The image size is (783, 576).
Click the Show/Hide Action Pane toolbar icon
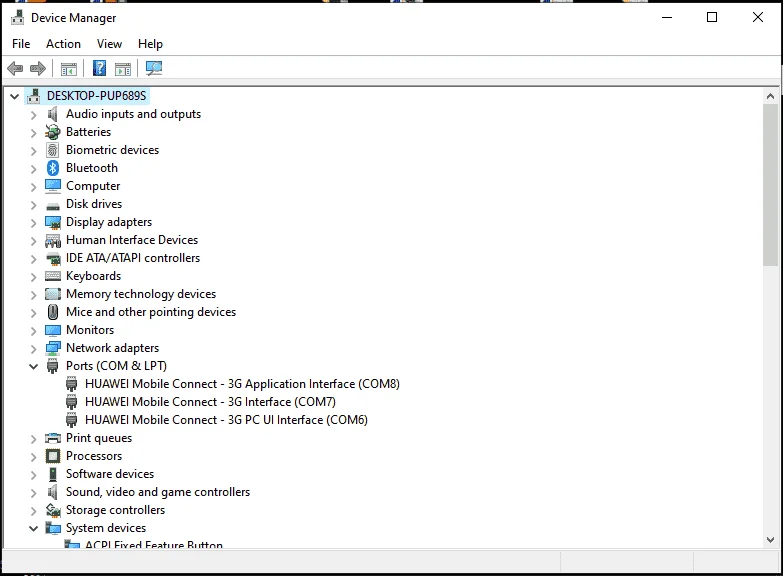(x=123, y=68)
